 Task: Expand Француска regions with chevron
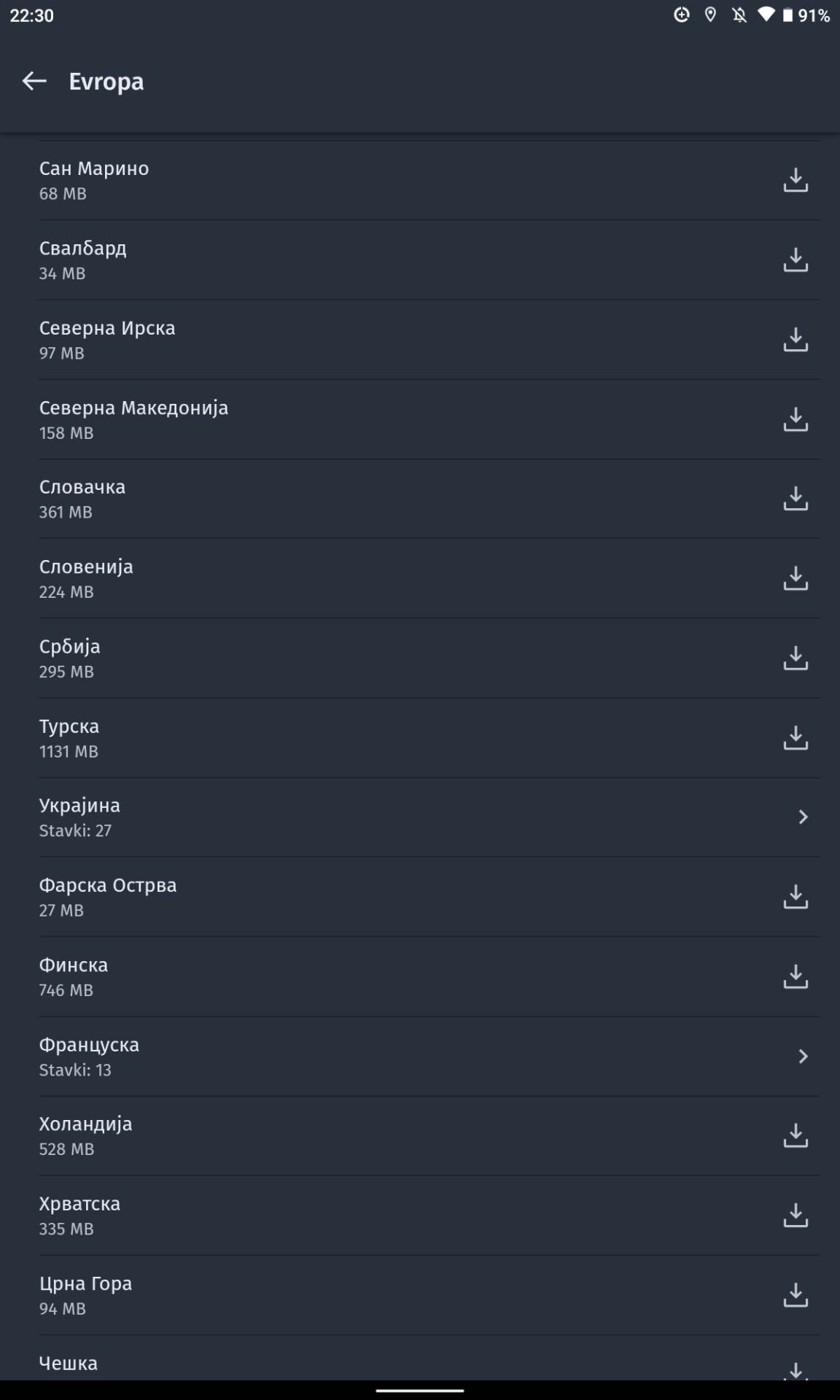pyautogui.click(x=803, y=1057)
